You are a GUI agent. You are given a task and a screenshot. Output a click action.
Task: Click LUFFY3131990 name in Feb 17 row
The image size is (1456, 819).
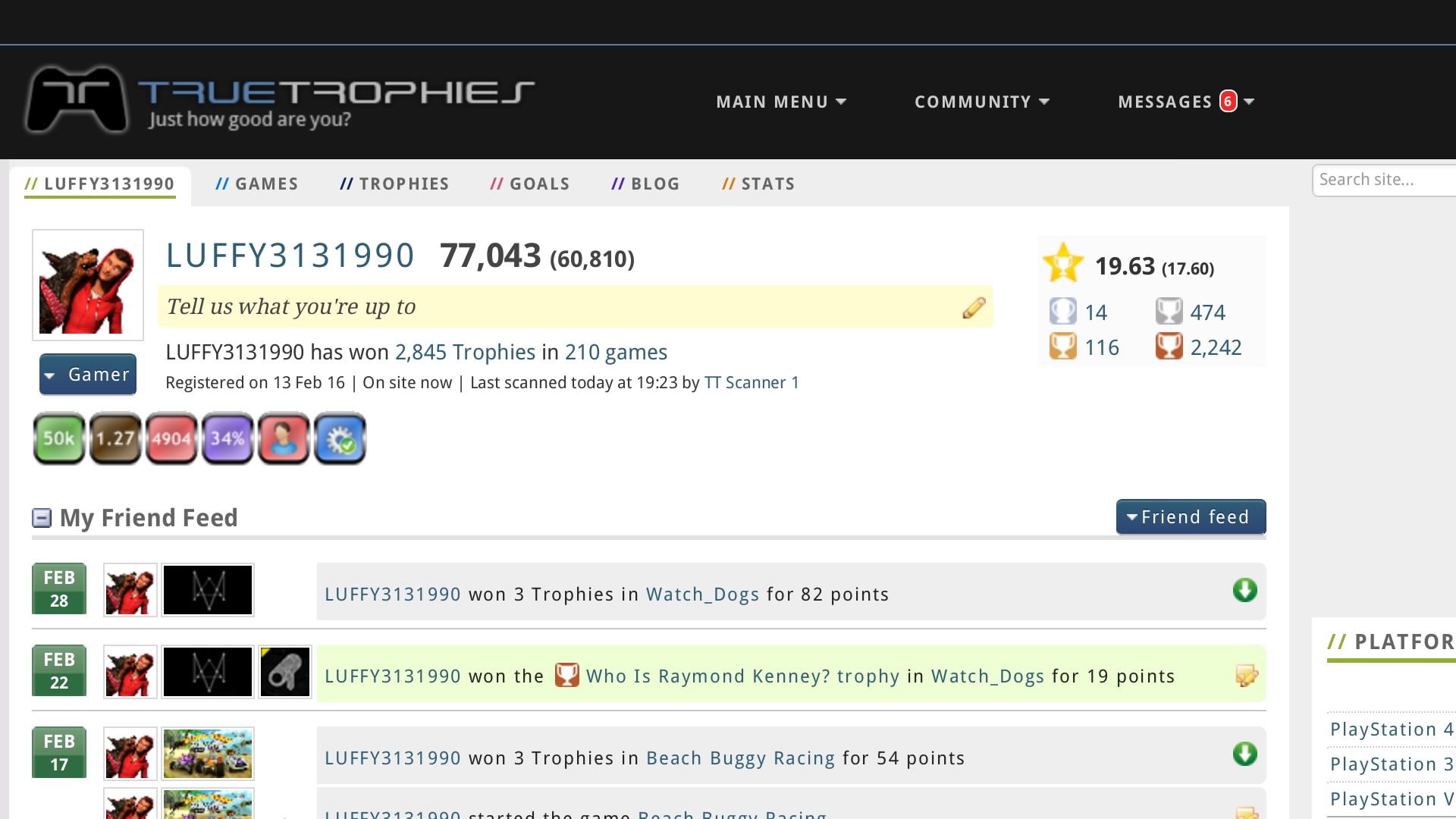coord(393,758)
